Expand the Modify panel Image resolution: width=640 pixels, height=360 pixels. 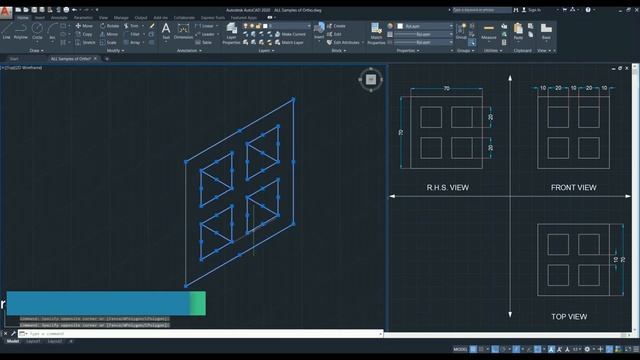(115, 51)
